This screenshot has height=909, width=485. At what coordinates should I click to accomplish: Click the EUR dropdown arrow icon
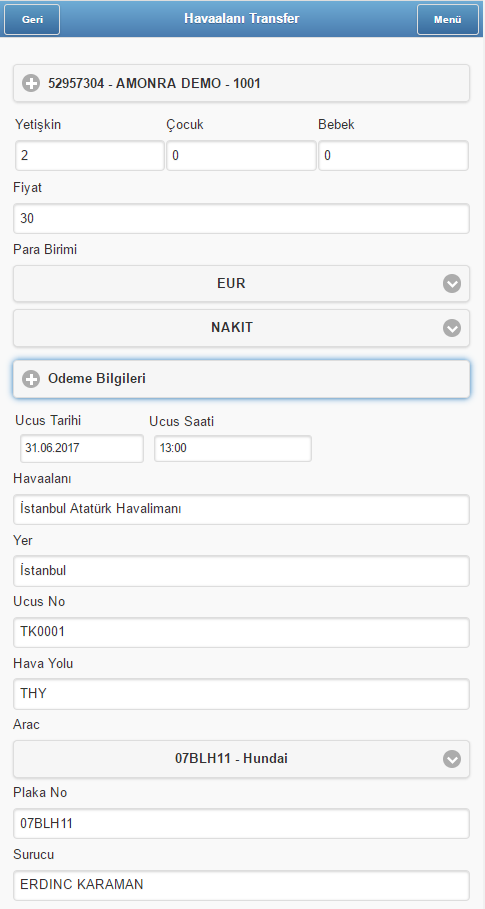452,284
